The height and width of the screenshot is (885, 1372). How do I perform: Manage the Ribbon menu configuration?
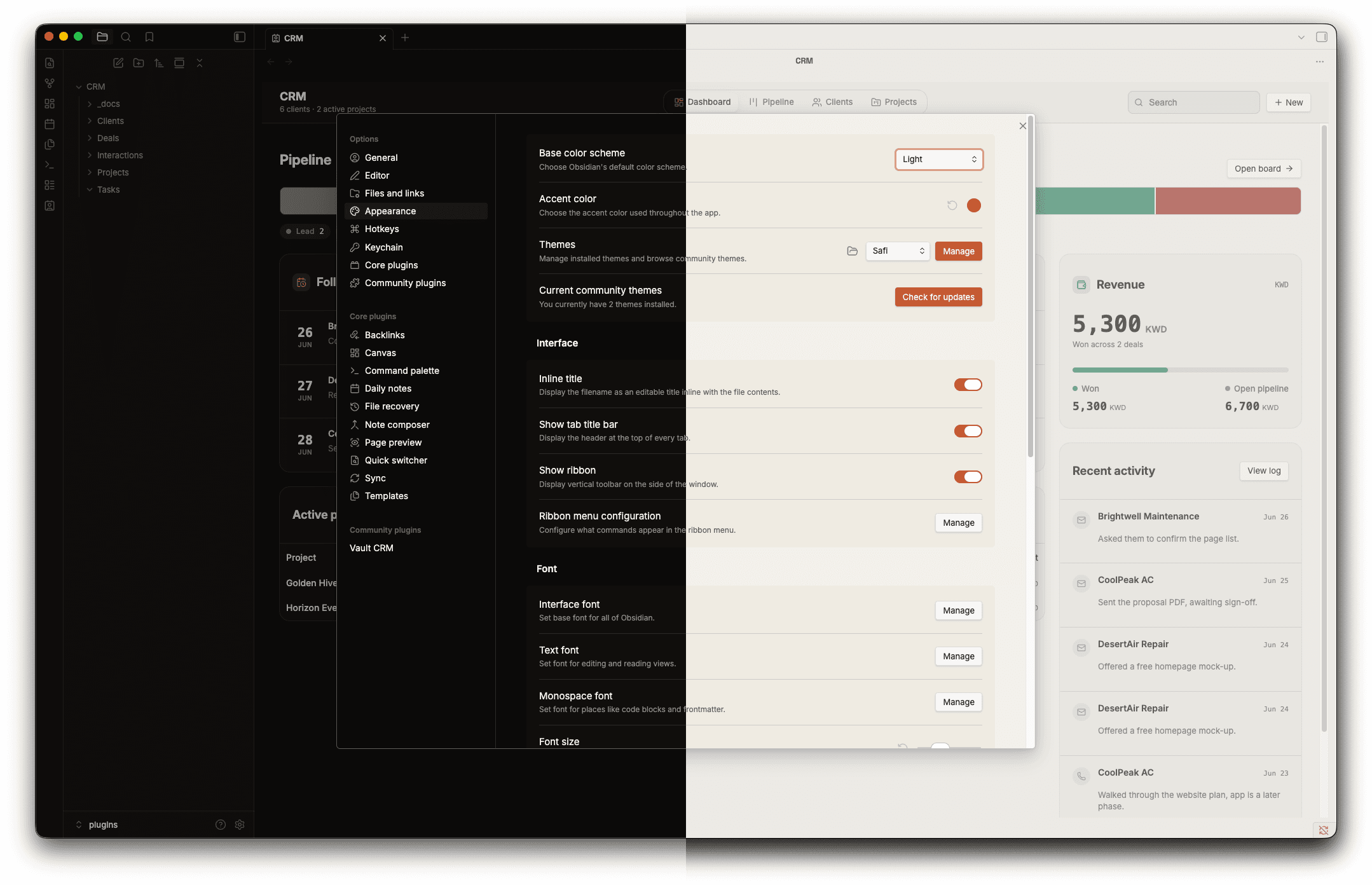[x=959, y=523]
